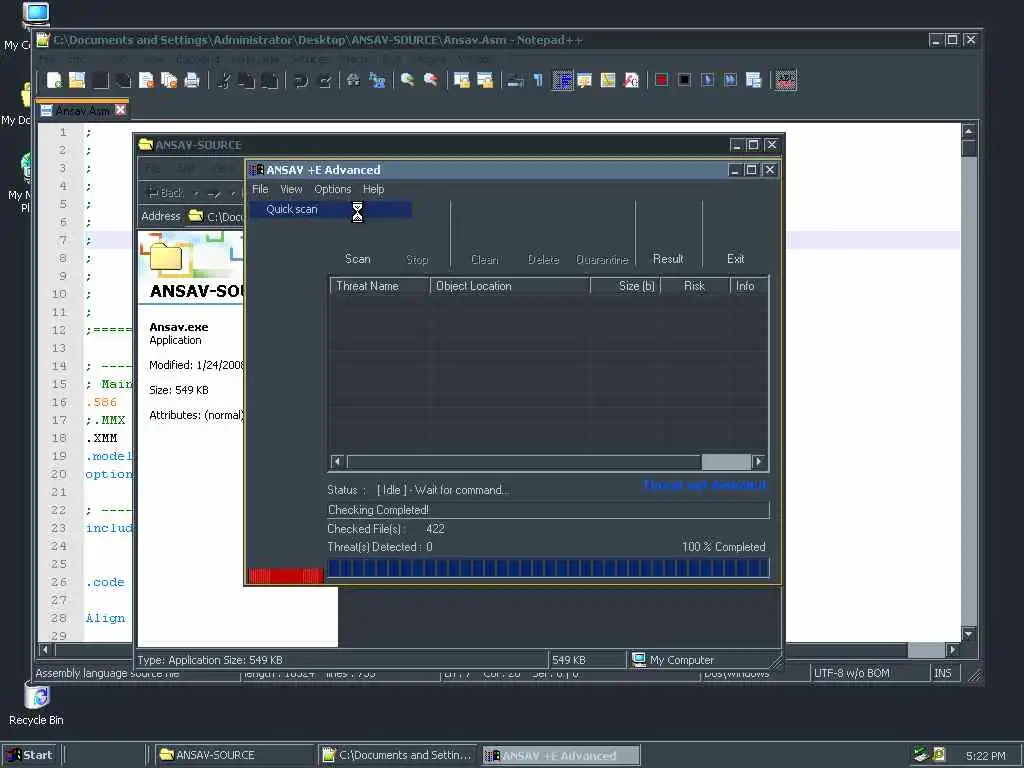Click Notepad++ vertical scrollbar down arrow
The height and width of the screenshot is (768, 1024).
pos(969,633)
